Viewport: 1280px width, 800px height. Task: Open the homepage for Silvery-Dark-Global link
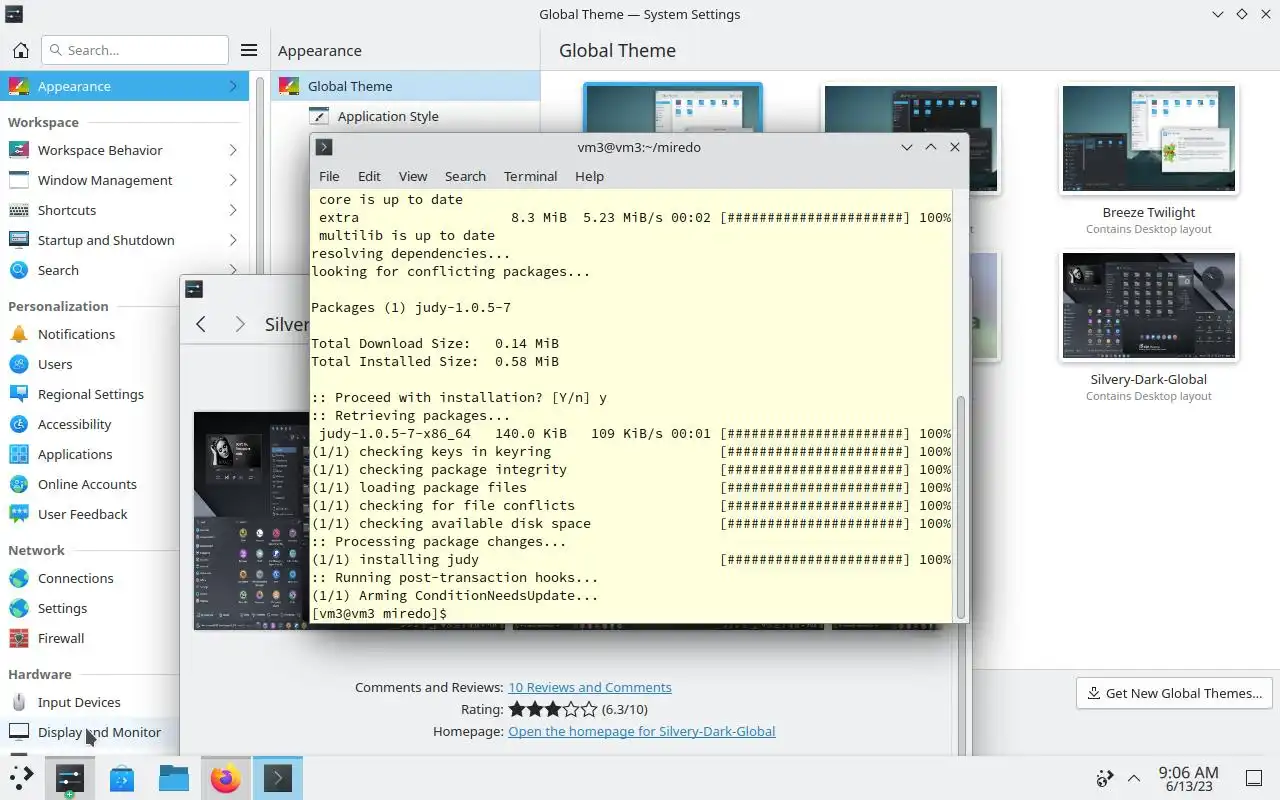pyautogui.click(x=642, y=731)
